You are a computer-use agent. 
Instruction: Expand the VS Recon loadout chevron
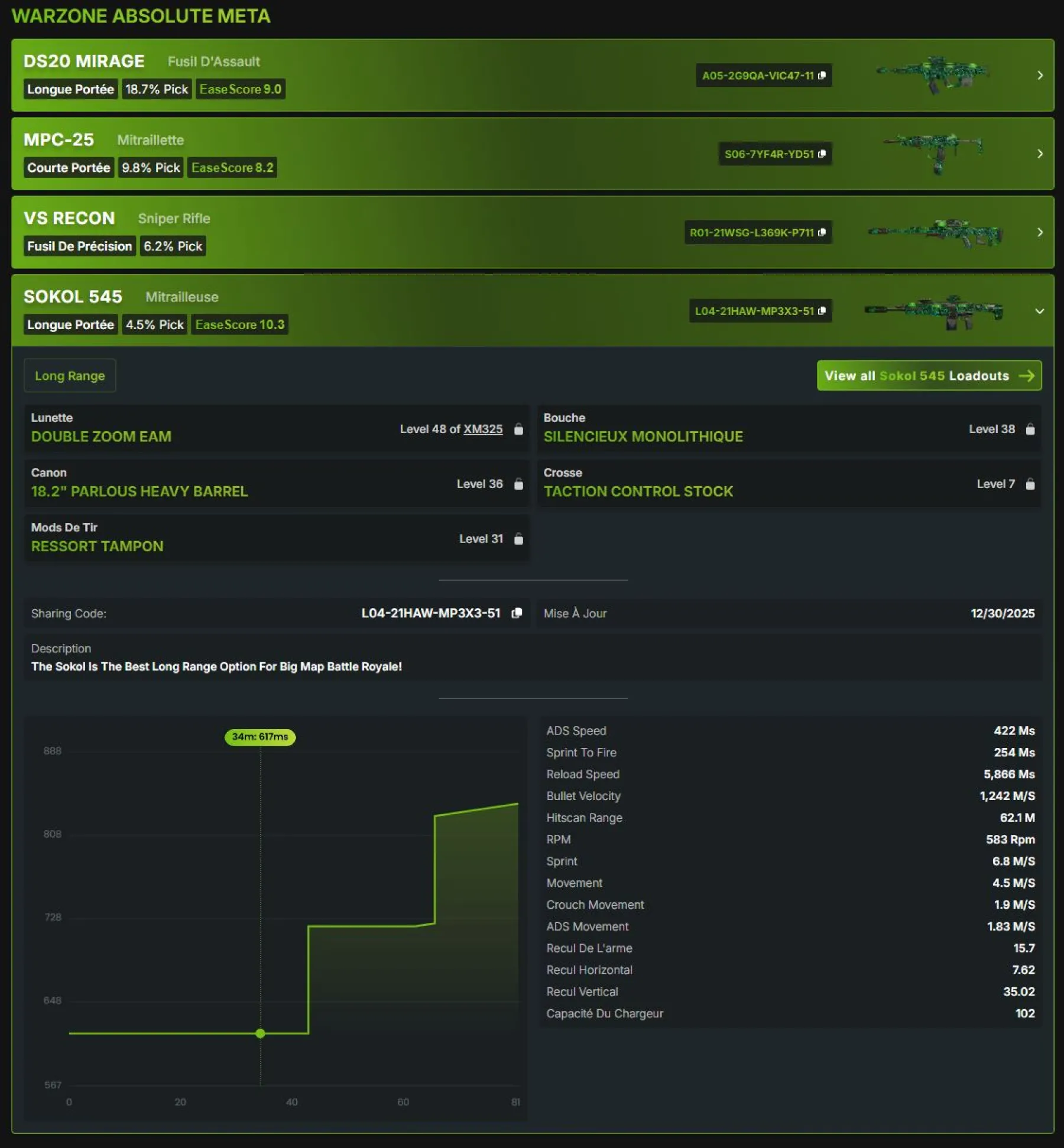click(1040, 232)
